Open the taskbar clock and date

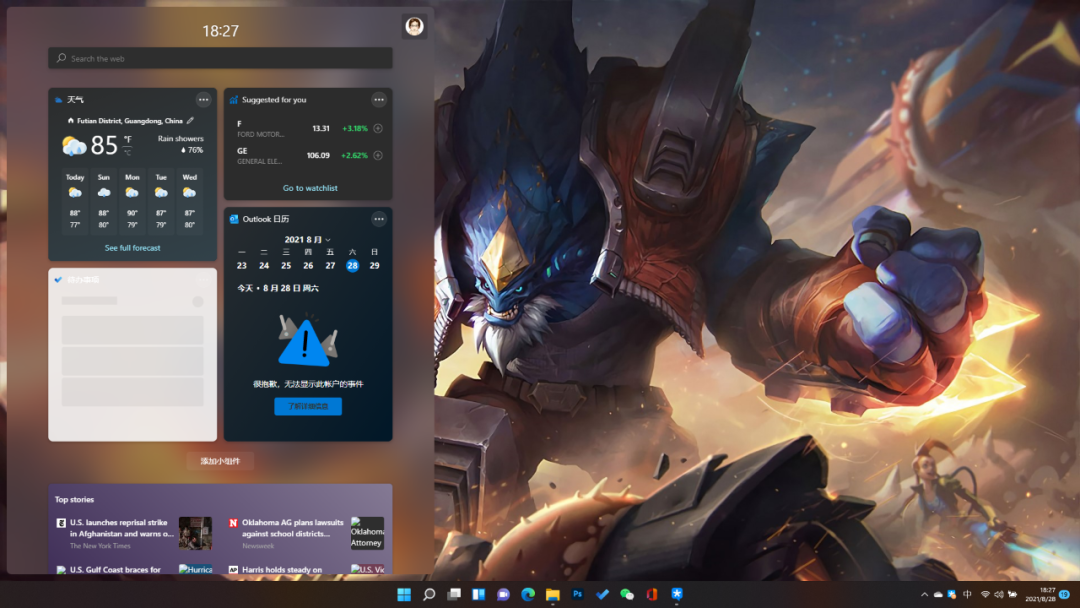1040,594
